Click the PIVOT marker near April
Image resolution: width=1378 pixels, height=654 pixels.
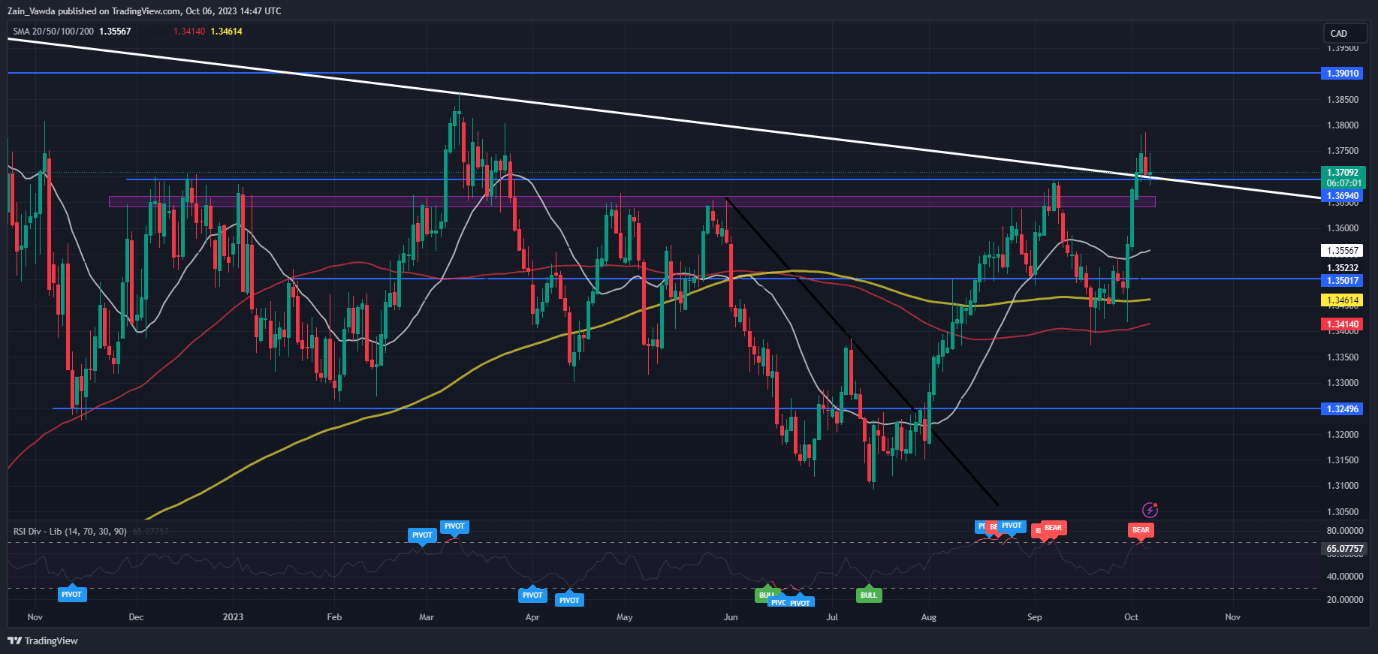[x=532, y=595]
